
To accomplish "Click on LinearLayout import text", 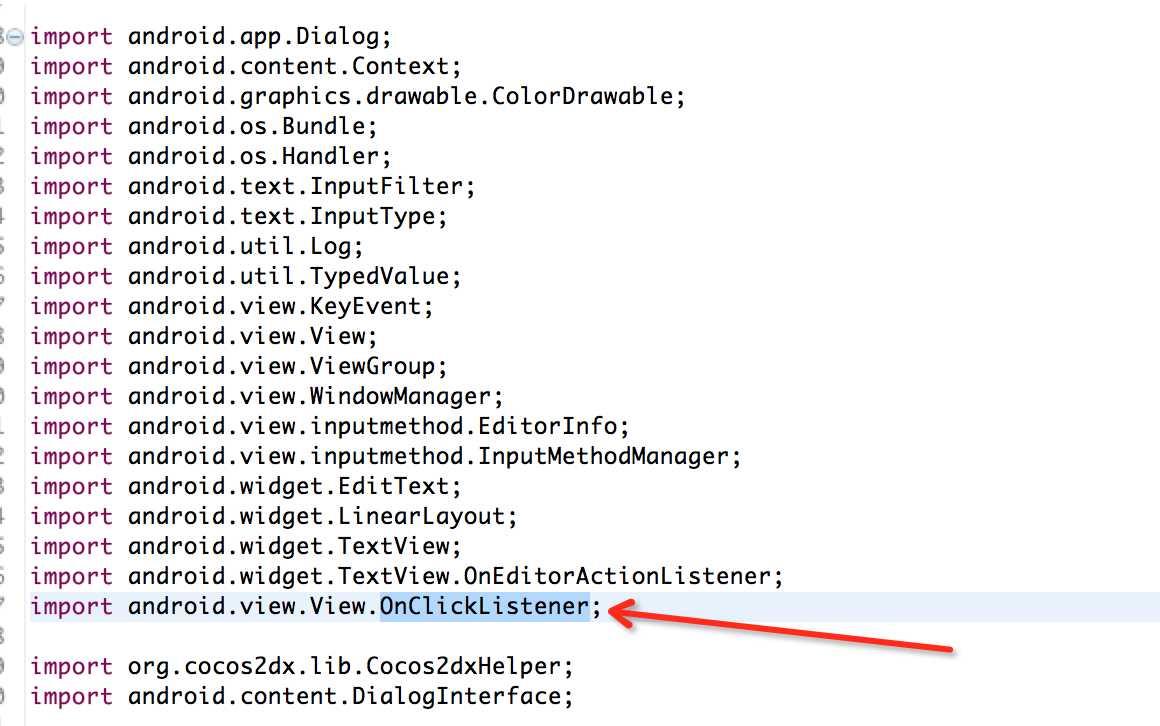I will [447, 517].
